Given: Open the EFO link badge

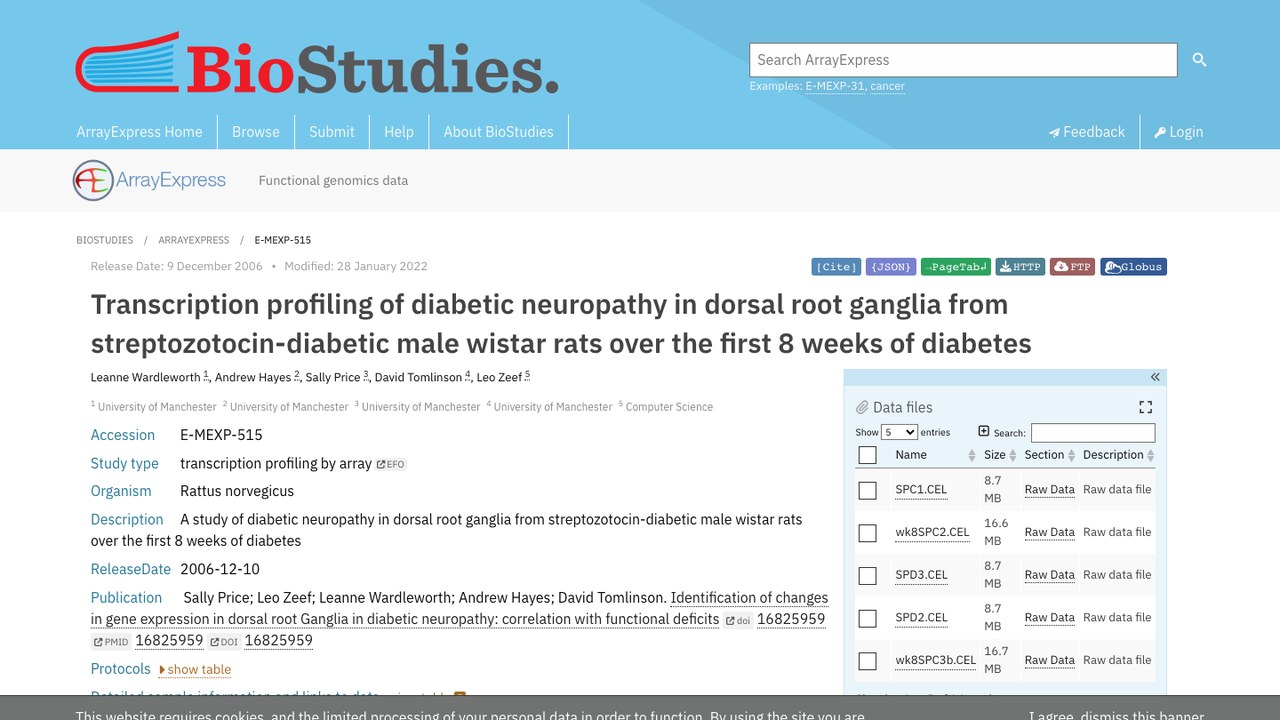Looking at the screenshot, I should pyautogui.click(x=391, y=464).
